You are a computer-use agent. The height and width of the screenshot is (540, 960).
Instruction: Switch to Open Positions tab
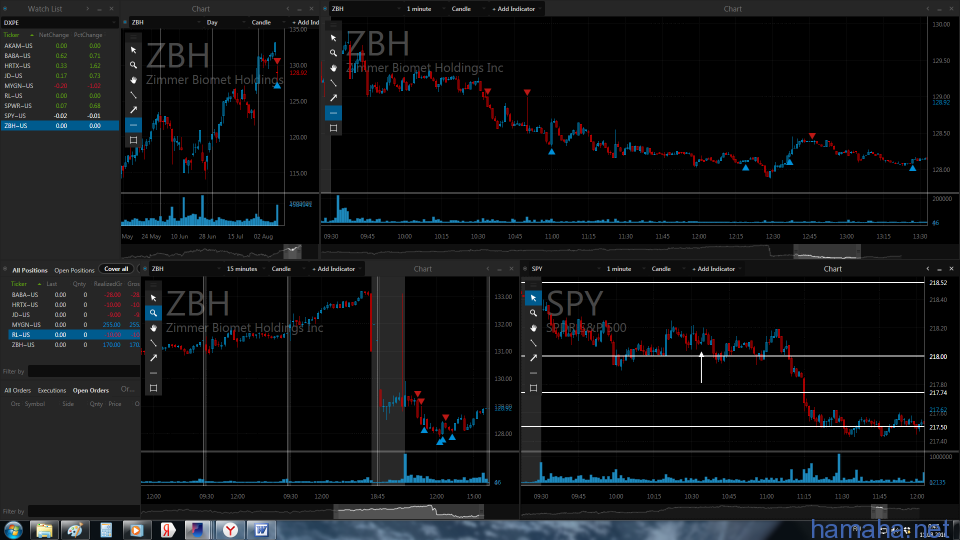pyautogui.click(x=74, y=270)
